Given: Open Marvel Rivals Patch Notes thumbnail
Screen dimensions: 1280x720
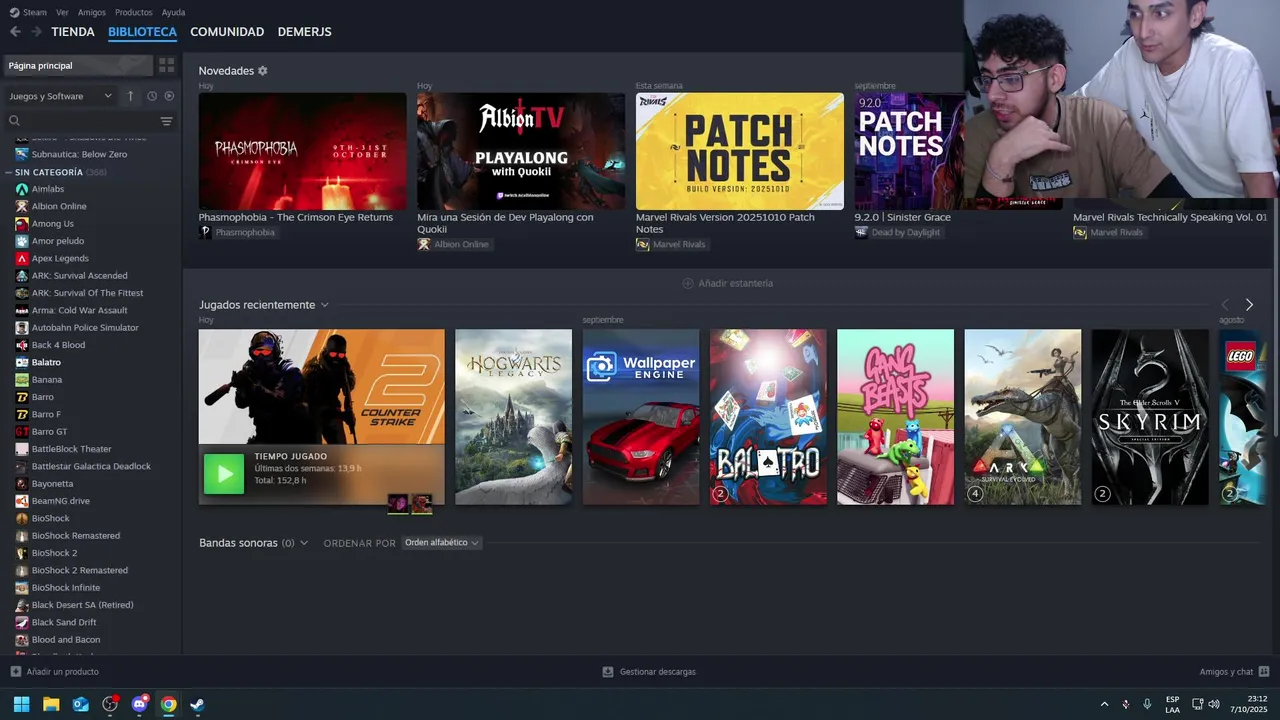Looking at the screenshot, I should click(739, 151).
